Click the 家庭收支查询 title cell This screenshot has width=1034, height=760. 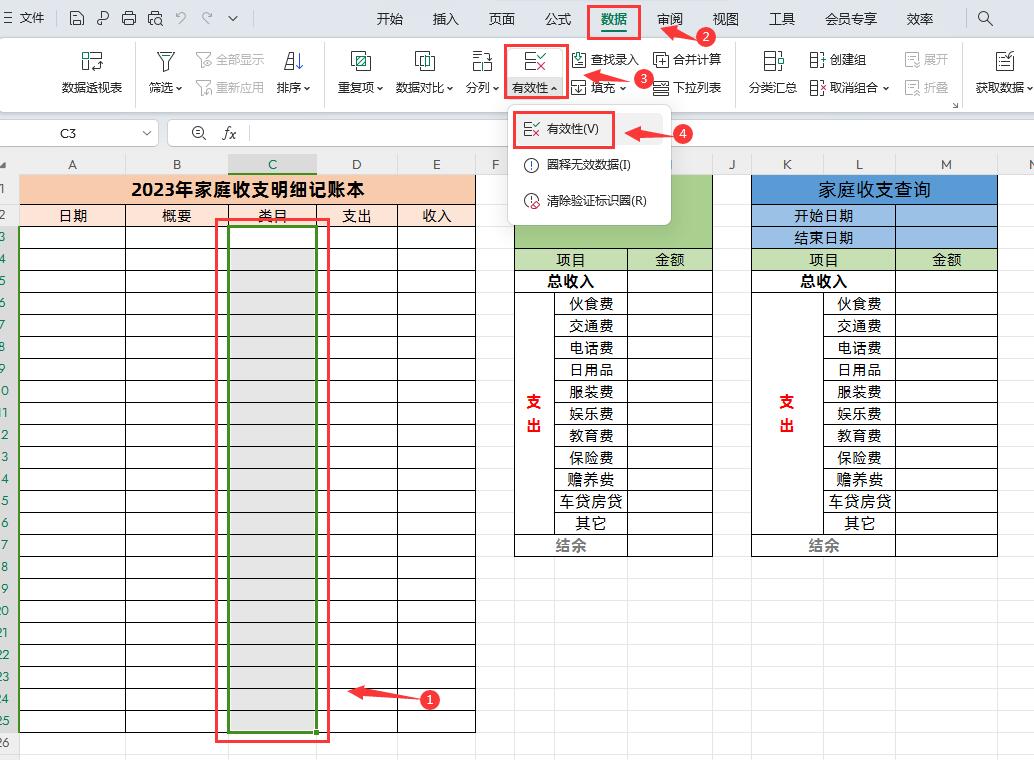(x=874, y=190)
